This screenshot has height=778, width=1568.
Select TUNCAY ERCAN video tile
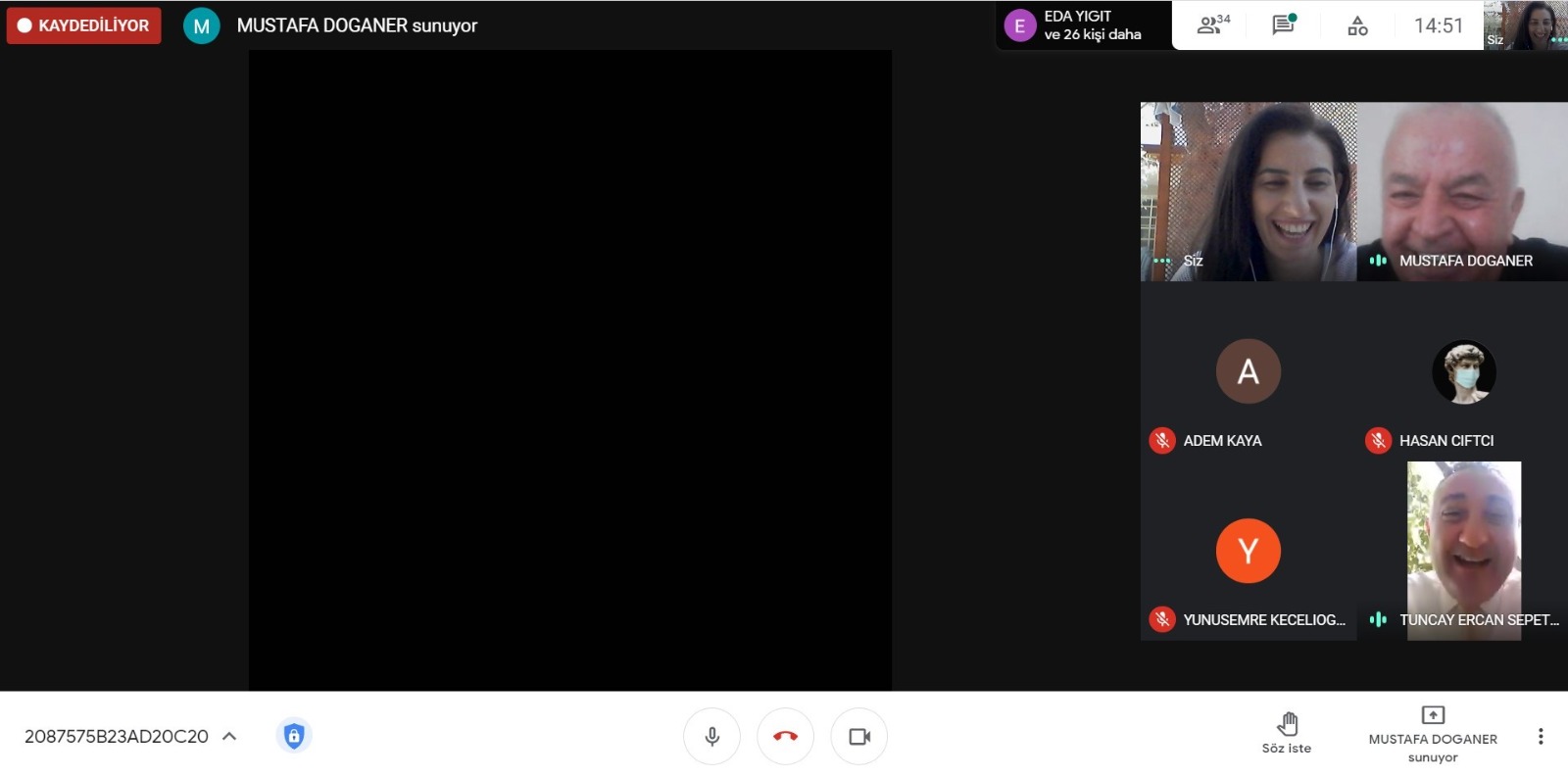click(1463, 551)
